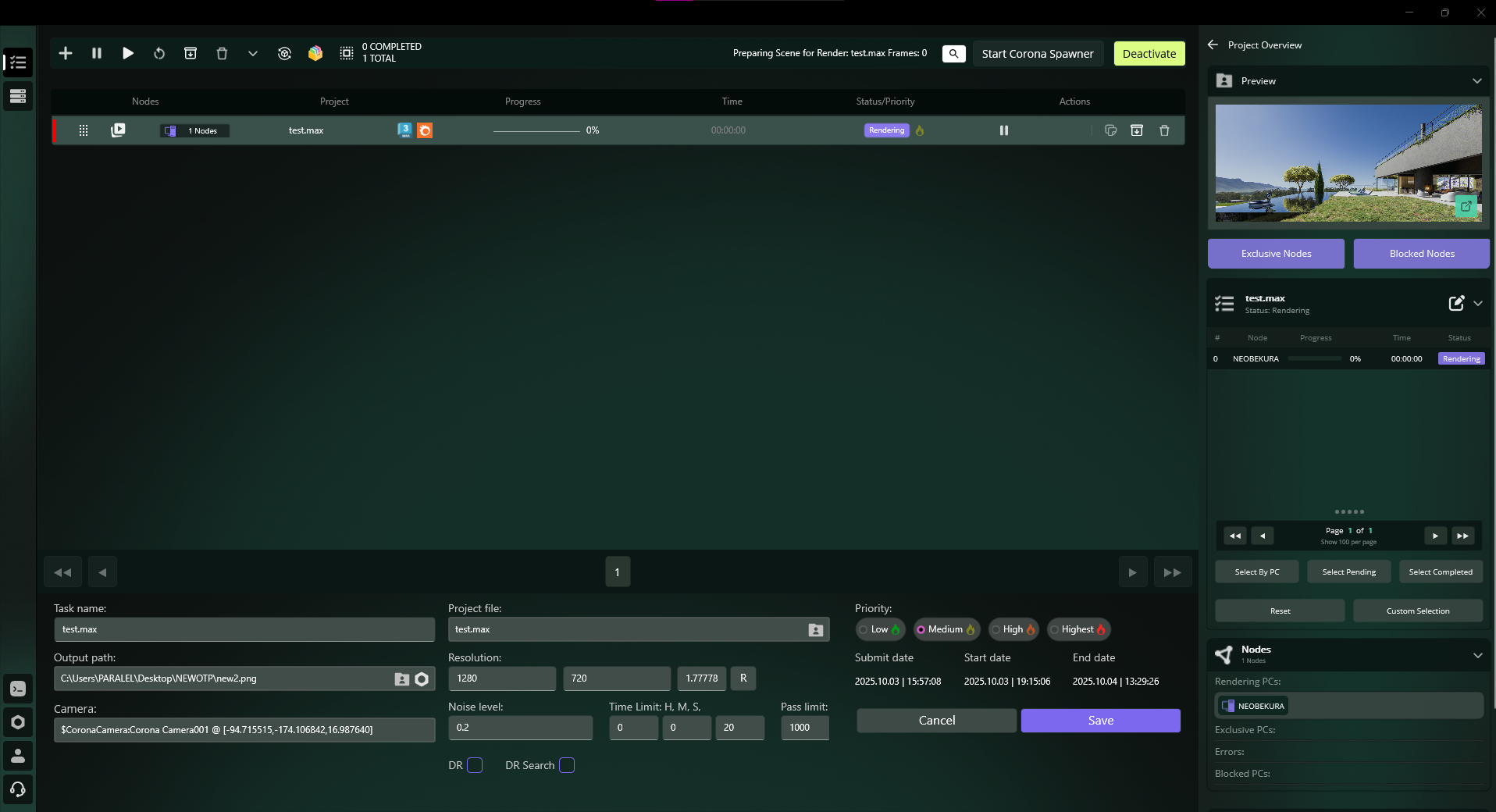The image size is (1496, 812).
Task: Enable the DR checkbox
Action: pyautogui.click(x=475, y=765)
